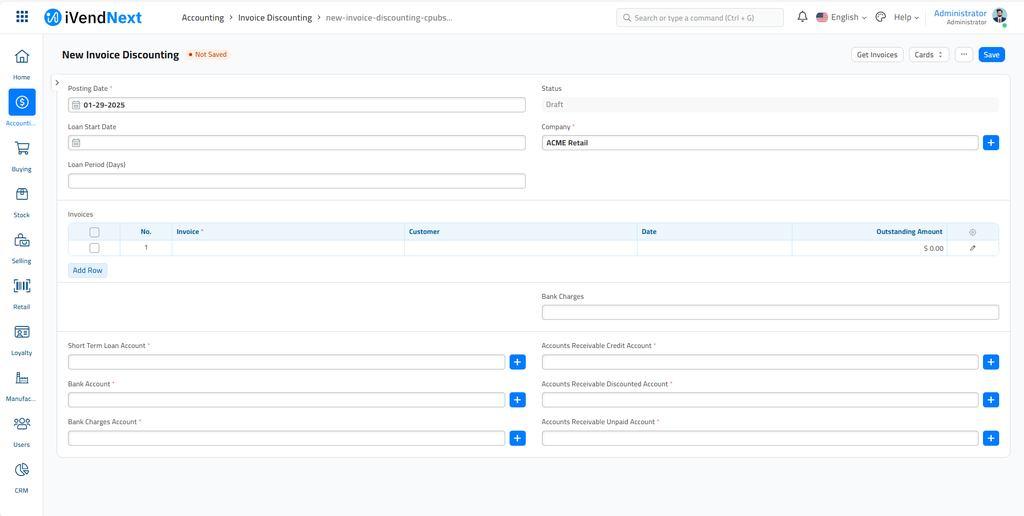Click the Administrator avatar picture
Image resolution: width=1024 pixels, height=516 pixels.
point(999,16)
